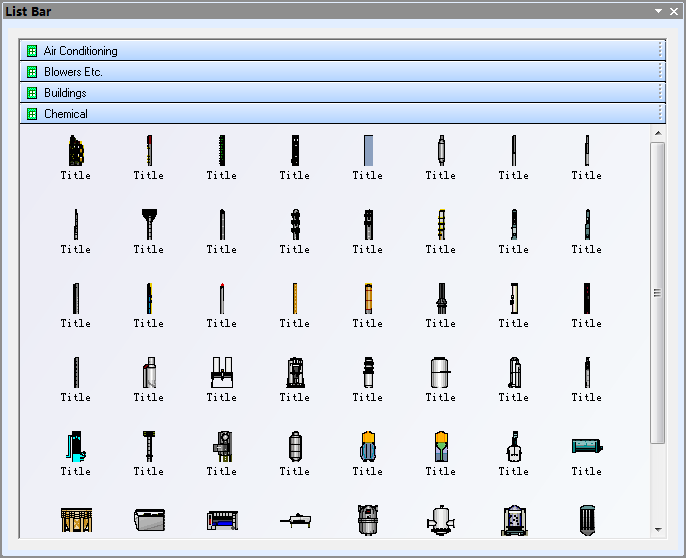This screenshot has width=686, height=558.
Task: Select the yellow-and-black banded column symbol
Action: pyautogui.click(x=440, y=224)
